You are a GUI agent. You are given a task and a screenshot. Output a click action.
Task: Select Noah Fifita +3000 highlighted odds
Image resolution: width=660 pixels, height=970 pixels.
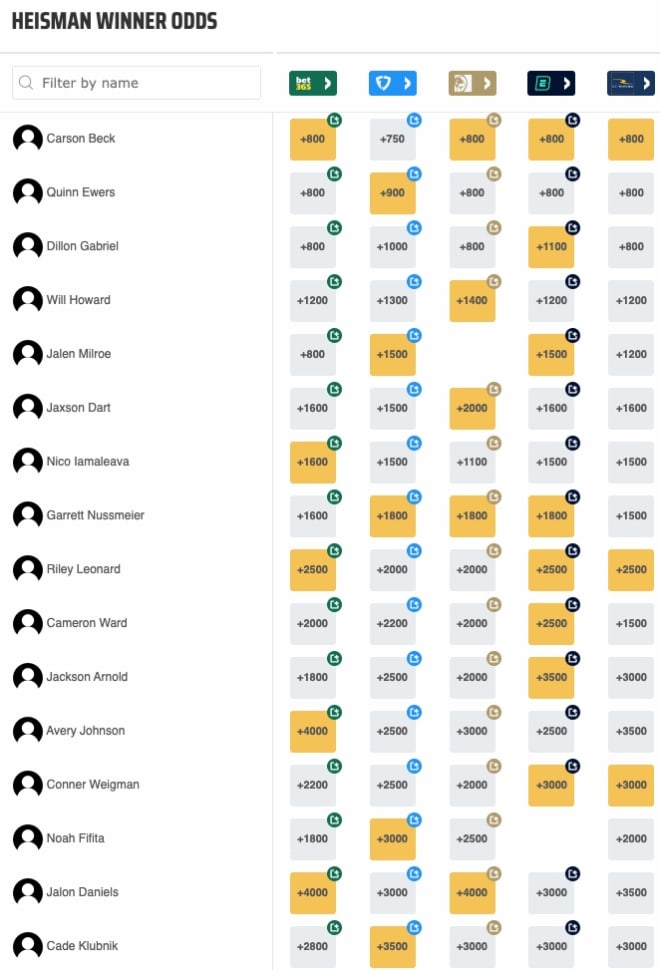(392, 839)
